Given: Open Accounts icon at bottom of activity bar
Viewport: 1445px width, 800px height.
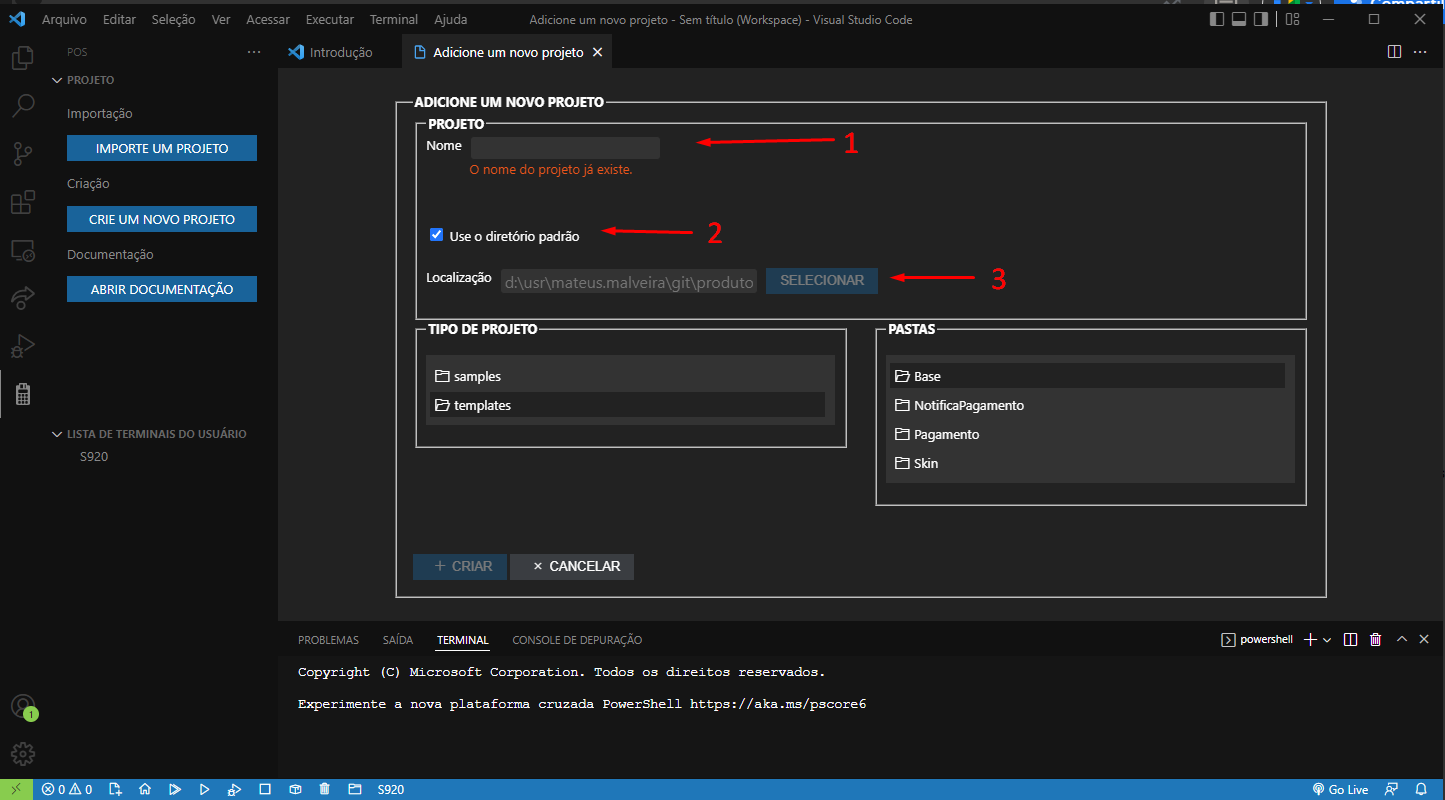Looking at the screenshot, I should coord(22,706).
